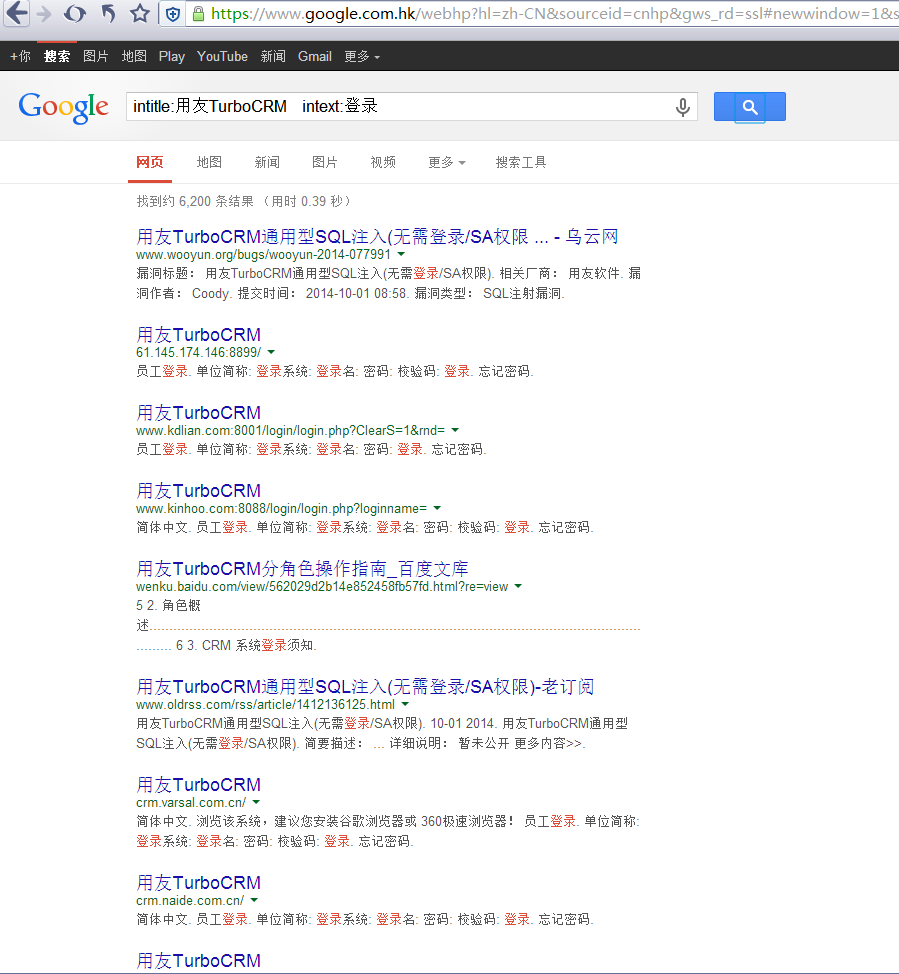Screen dimensions: 899x974
Task: Click snippet text 6 3. CRM 系统登录须知
Action: tap(246, 645)
